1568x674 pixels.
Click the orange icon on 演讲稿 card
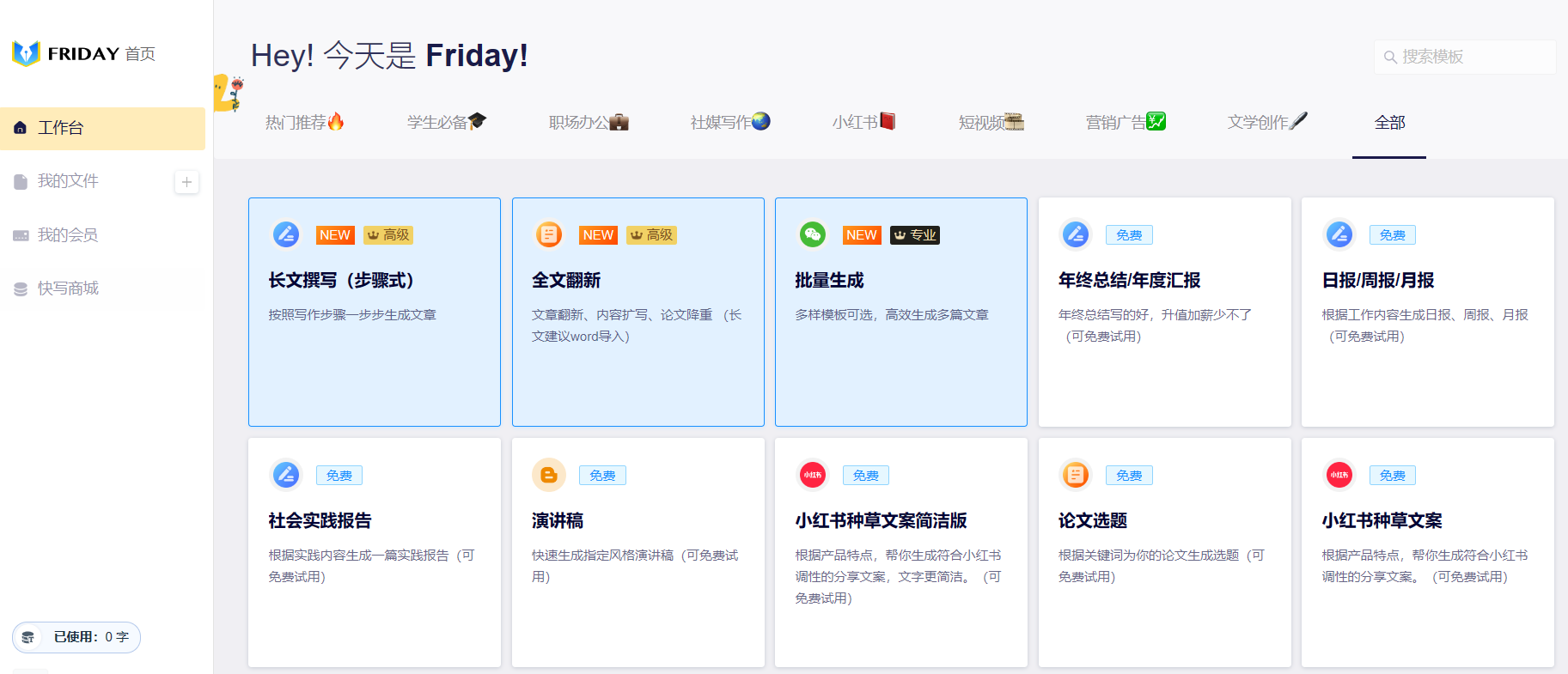548,475
